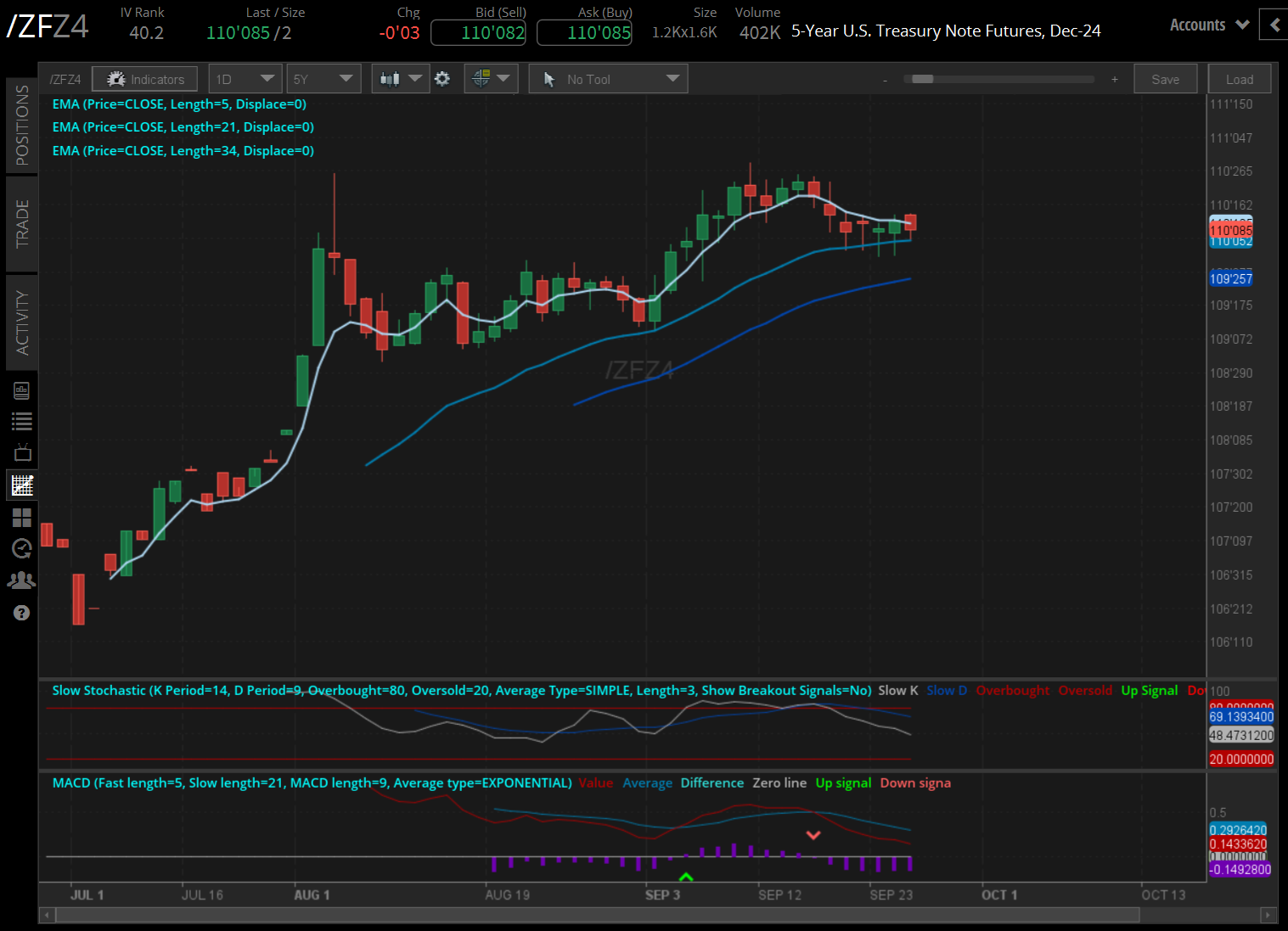Select the charts grid sidebar icon

22,485
